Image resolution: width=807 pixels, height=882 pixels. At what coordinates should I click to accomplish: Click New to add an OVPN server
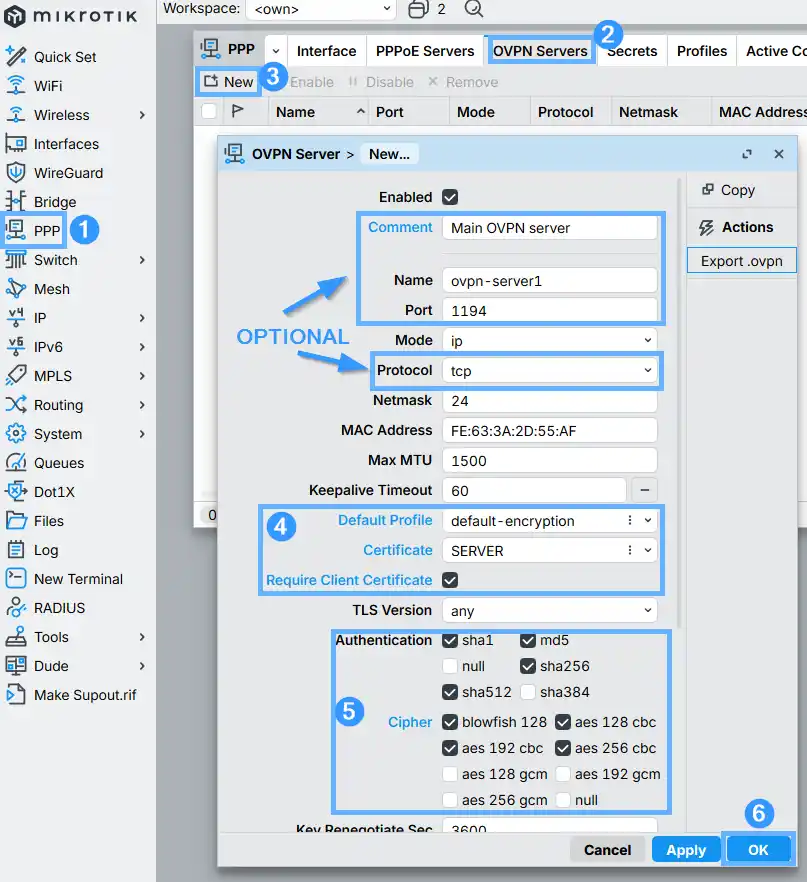click(229, 82)
